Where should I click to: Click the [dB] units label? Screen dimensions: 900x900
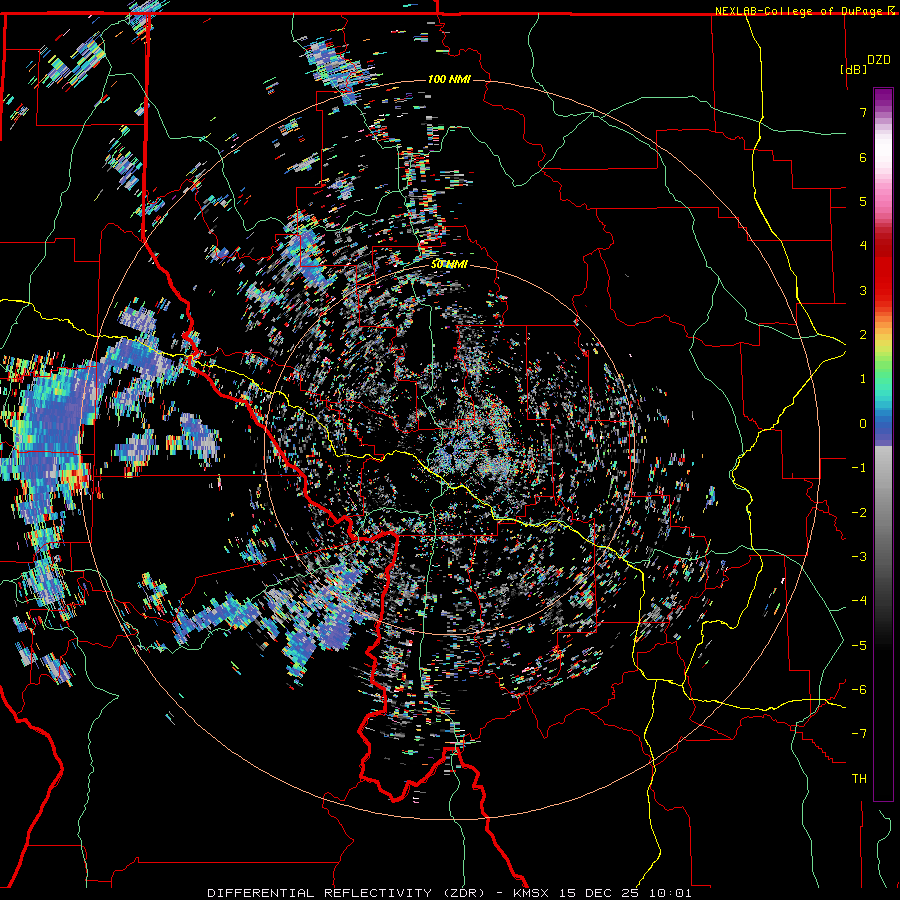coord(853,69)
